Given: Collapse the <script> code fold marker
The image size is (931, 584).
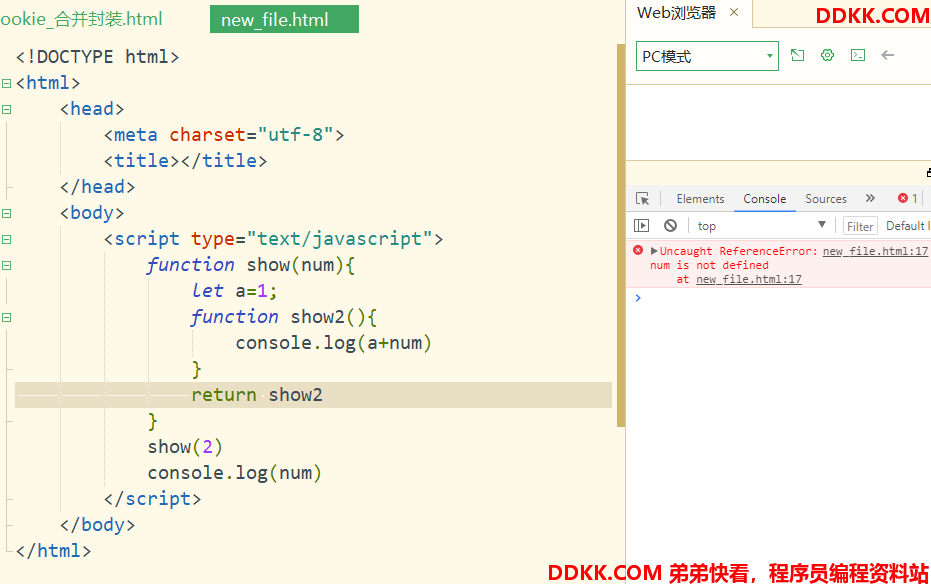Looking at the screenshot, I should (7, 239).
